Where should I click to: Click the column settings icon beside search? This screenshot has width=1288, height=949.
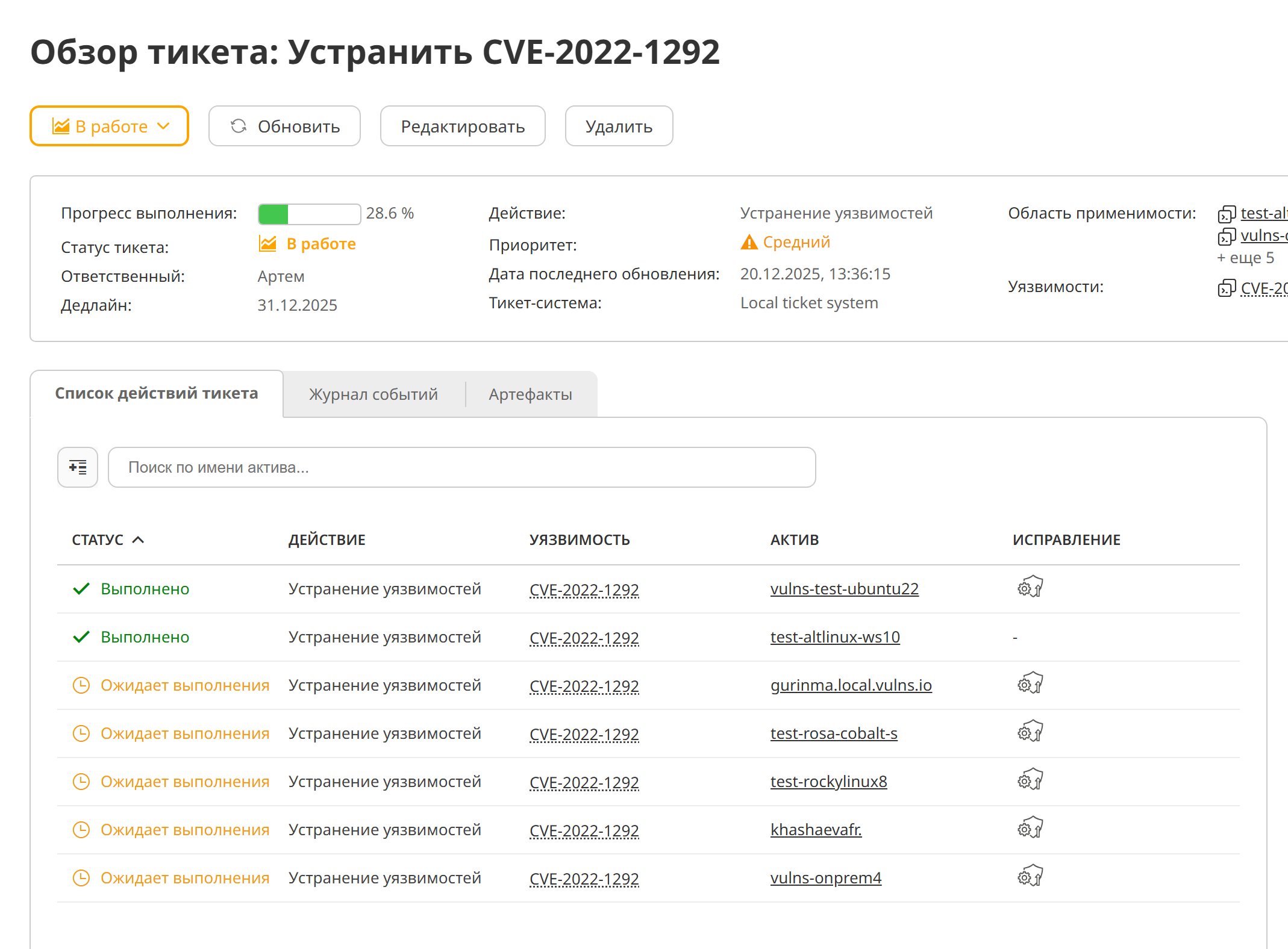click(78, 467)
